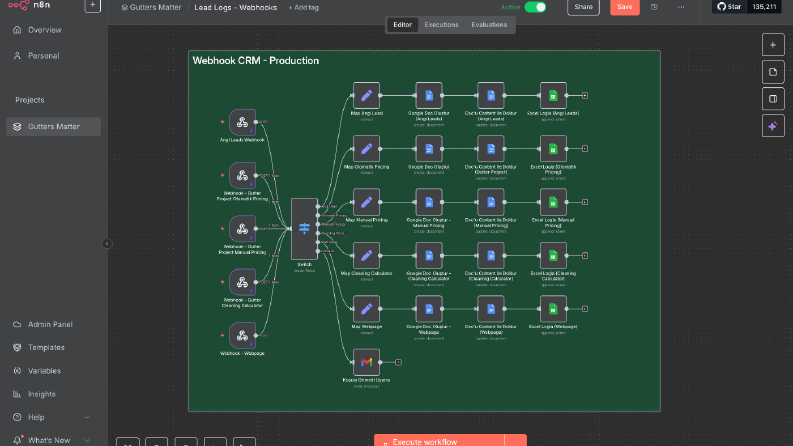Select Webhook - Gutter Project Otomatik Pricing node
This screenshot has height=446, width=793.
(242, 175)
